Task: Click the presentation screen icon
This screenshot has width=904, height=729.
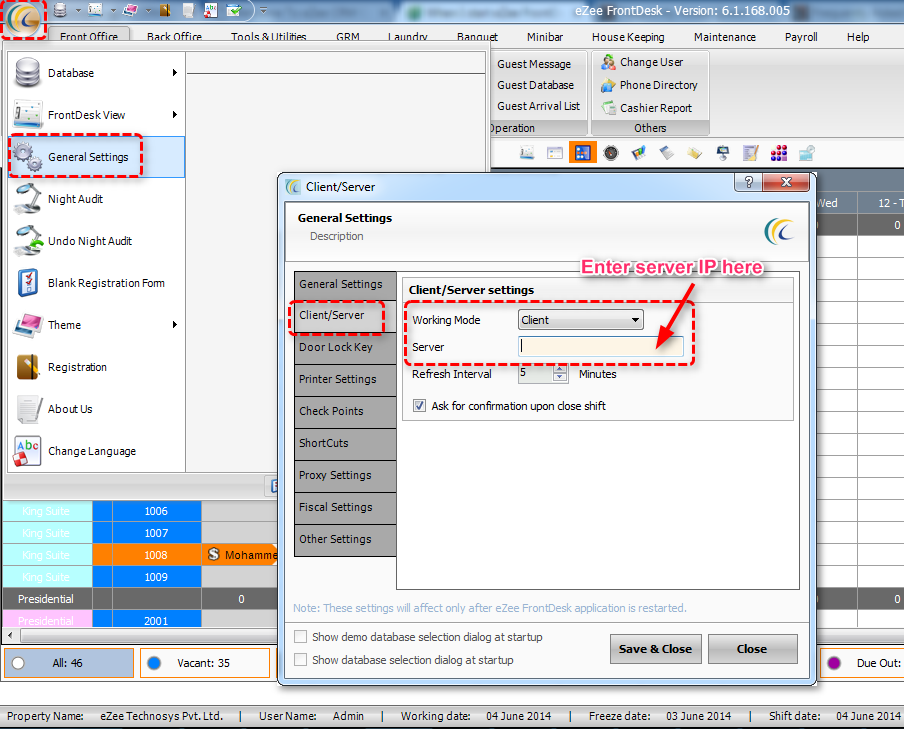Action: pyautogui.click(x=722, y=153)
